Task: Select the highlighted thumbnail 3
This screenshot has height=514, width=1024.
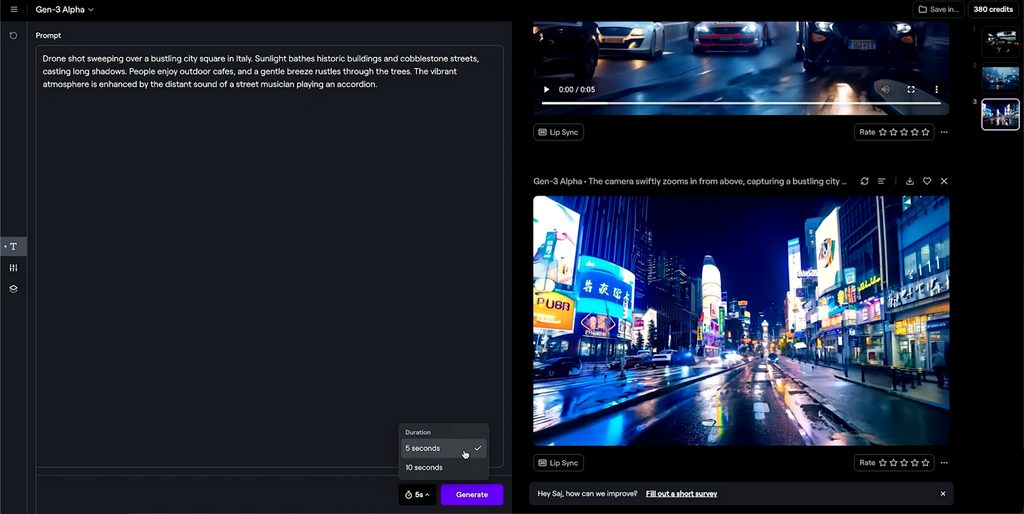Action: 1000,114
